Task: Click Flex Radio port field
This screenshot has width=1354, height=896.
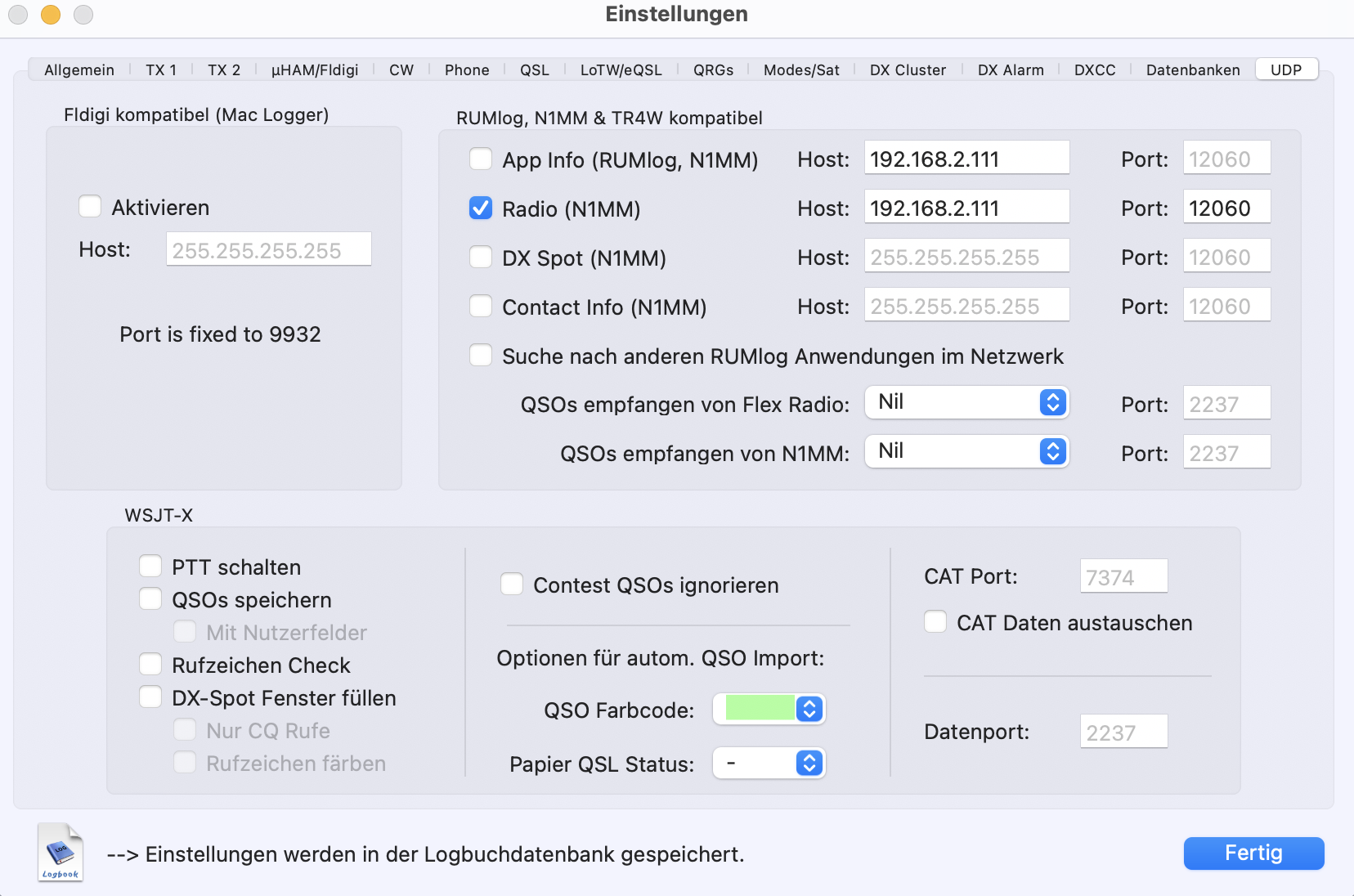Action: click(x=1227, y=403)
